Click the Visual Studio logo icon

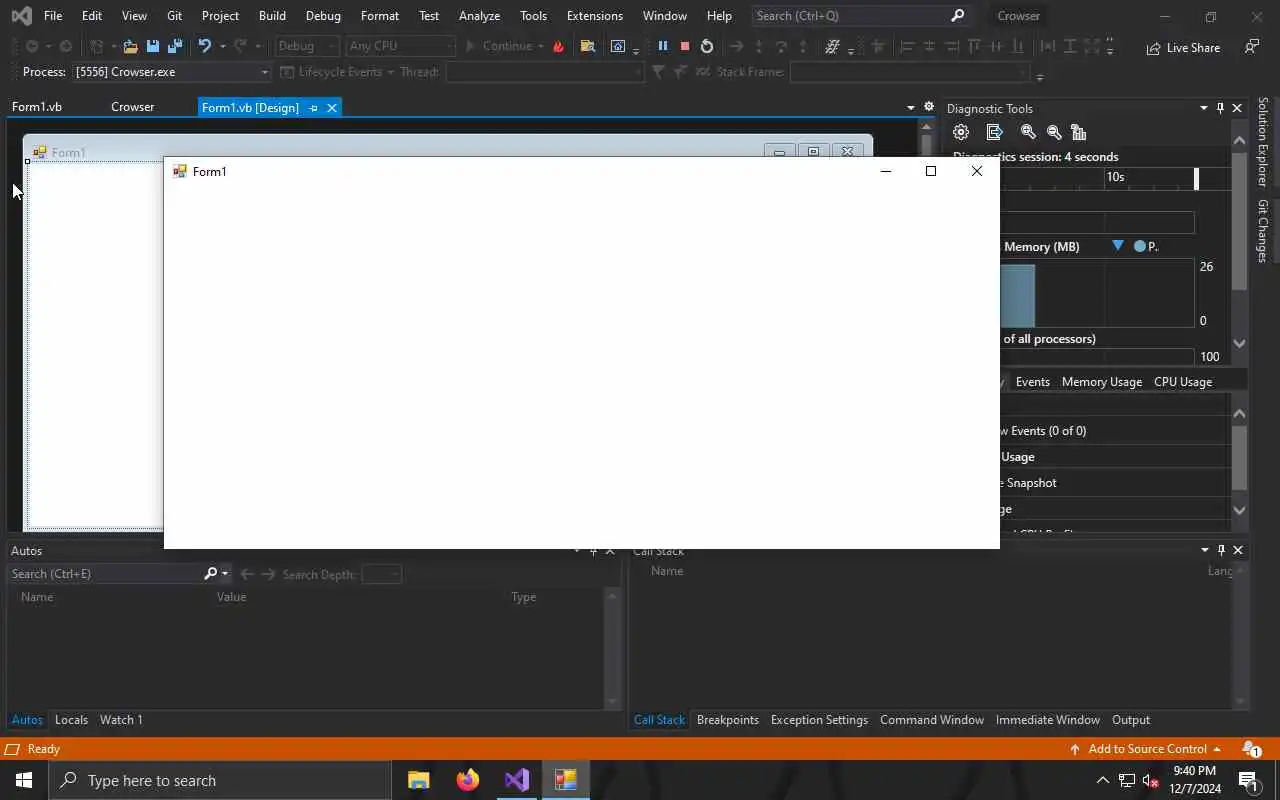(21, 16)
